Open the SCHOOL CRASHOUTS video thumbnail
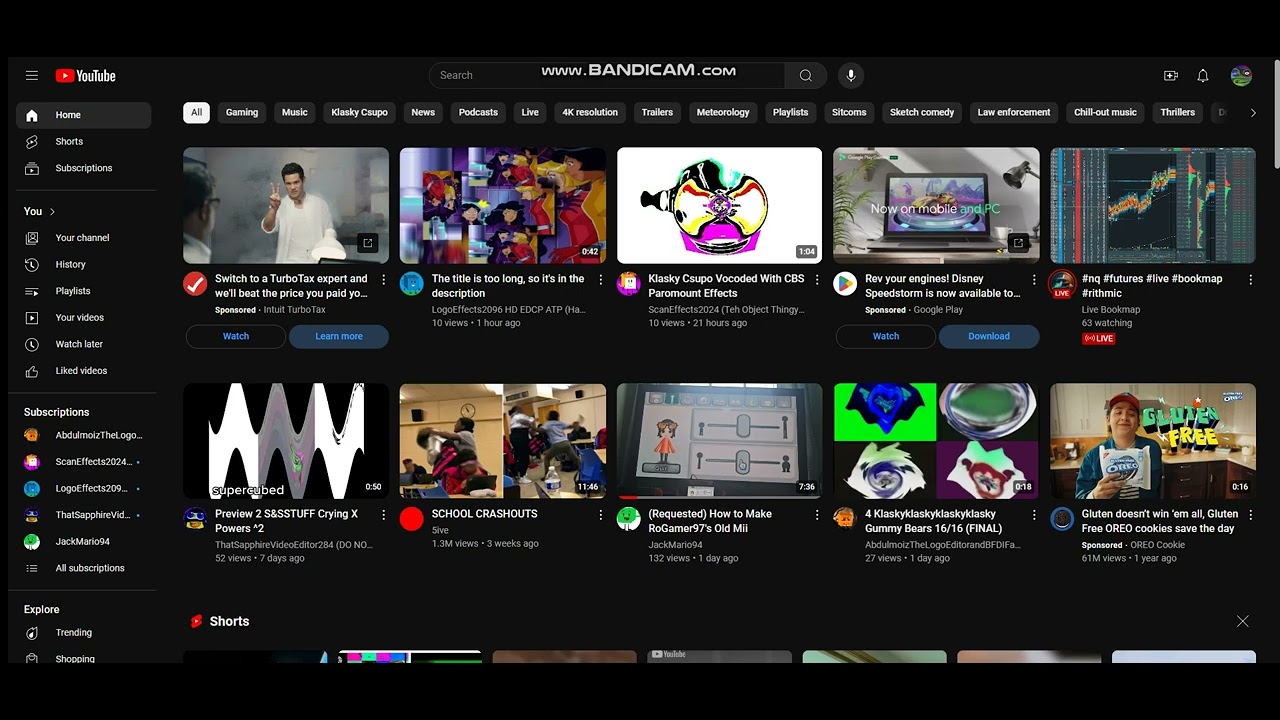The image size is (1280, 720). (503, 441)
